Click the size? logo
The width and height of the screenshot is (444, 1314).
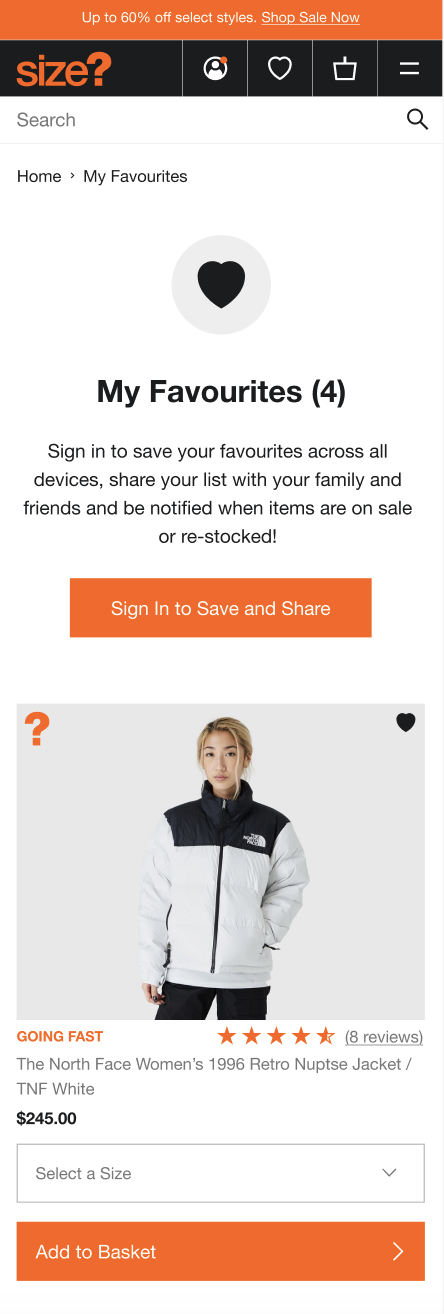point(64,69)
